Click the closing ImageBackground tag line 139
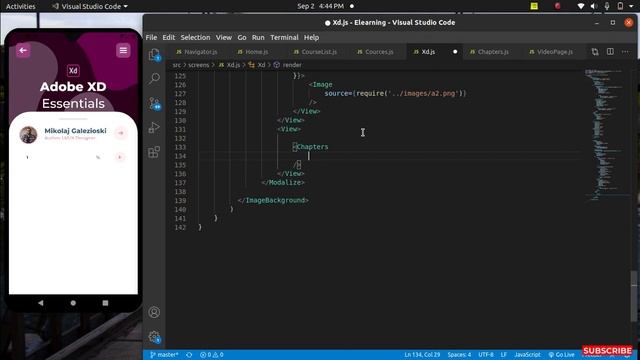This screenshot has height=360, width=640. [273, 200]
